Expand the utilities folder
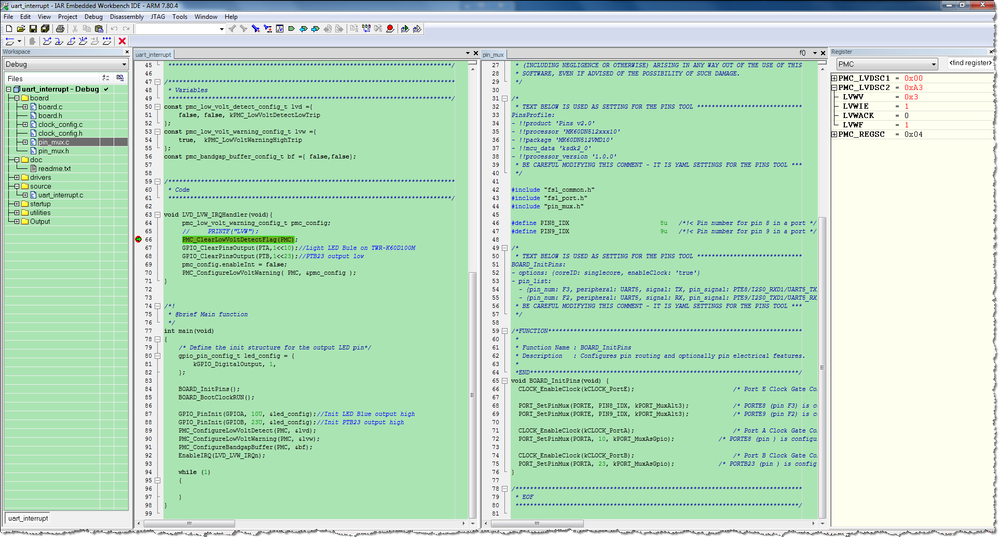 pos(17,213)
